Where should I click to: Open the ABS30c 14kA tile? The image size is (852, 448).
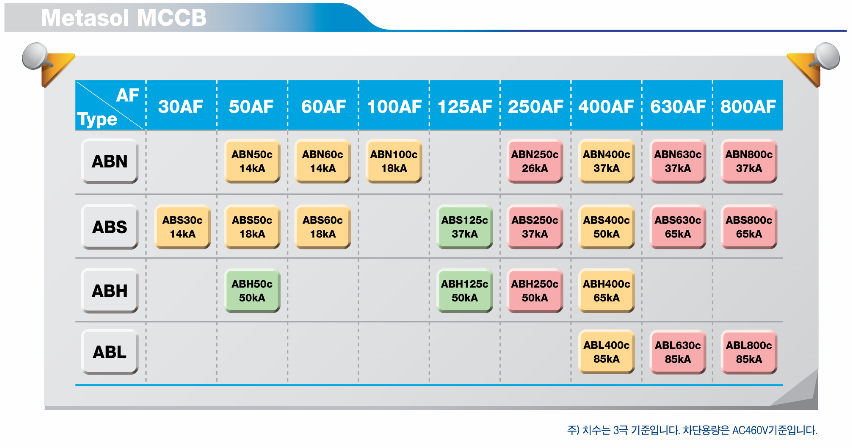(x=182, y=227)
